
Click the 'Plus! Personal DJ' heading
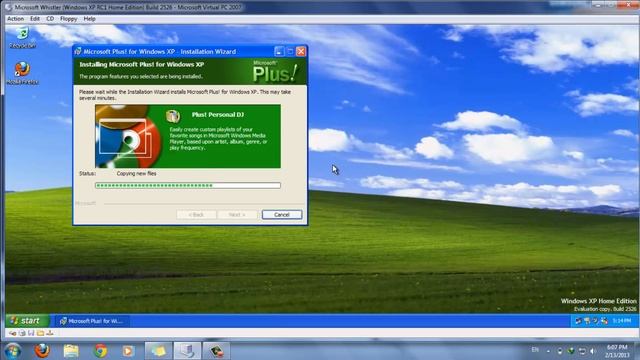tap(218, 115)
